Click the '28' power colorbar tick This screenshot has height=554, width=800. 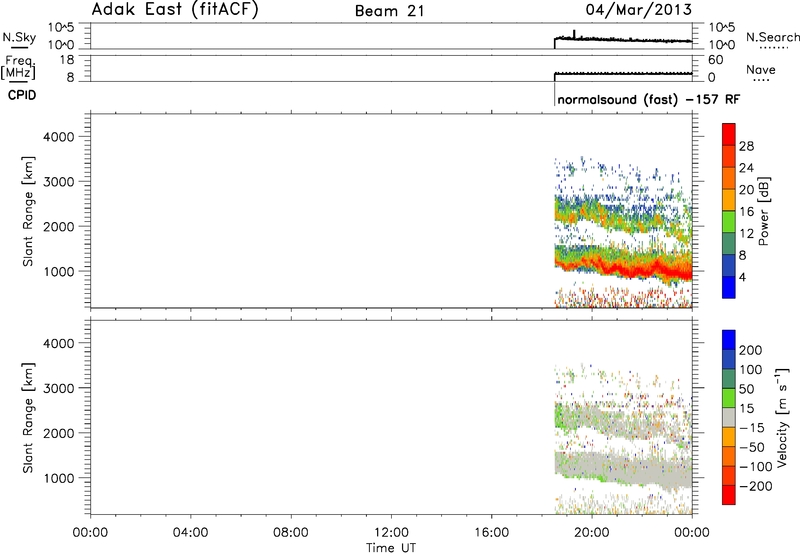pyautogui.click(x=746, y=146)
